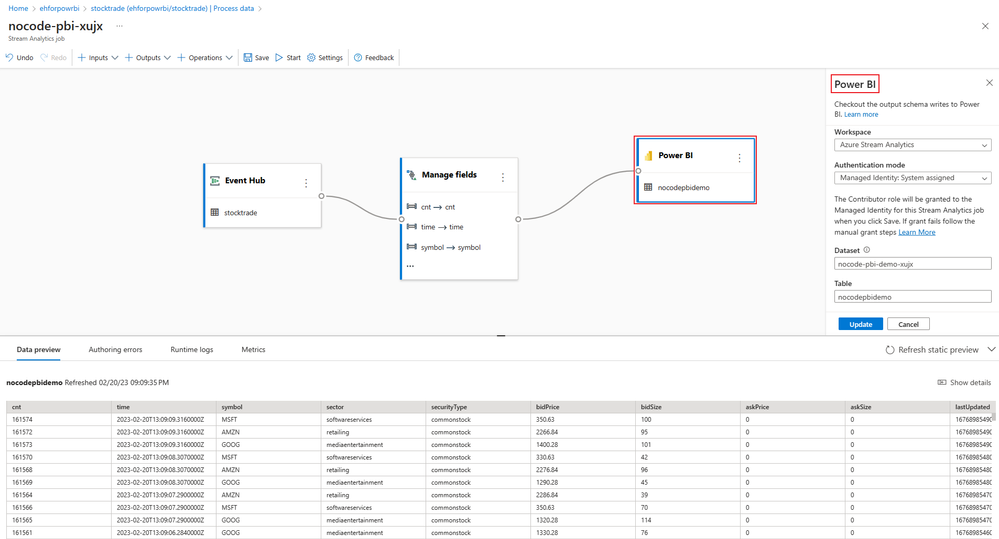999x539 pixels.
Task: Click nocodepbidemo table icon in Power BI node
Action: click(648, 187)
